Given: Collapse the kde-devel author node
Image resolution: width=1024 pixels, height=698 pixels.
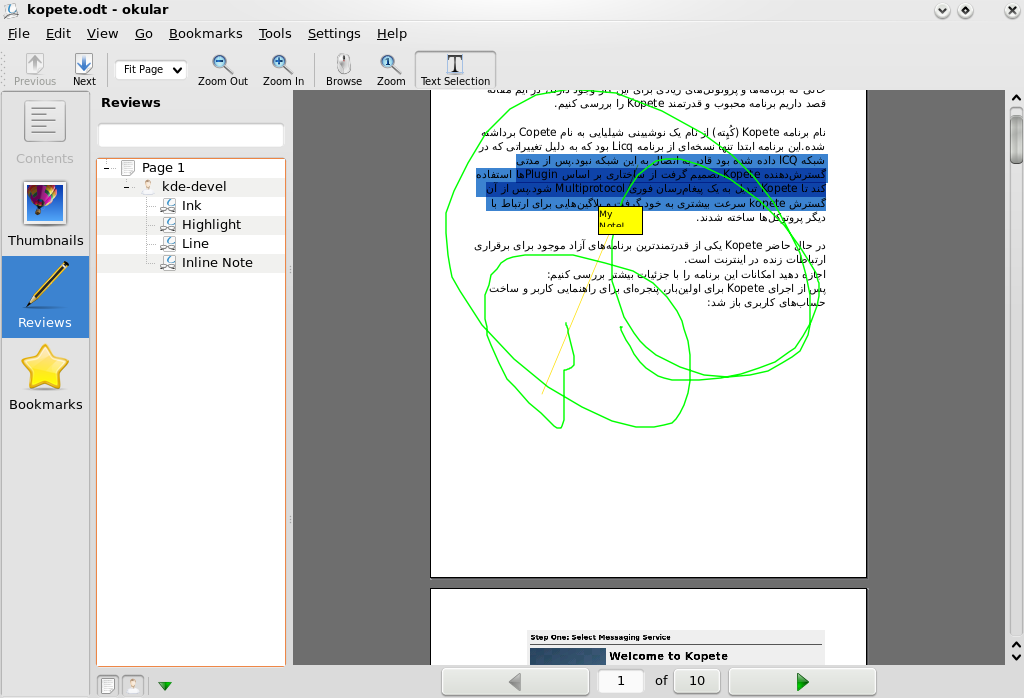Looking at the screenshot, I should (126, 187).
